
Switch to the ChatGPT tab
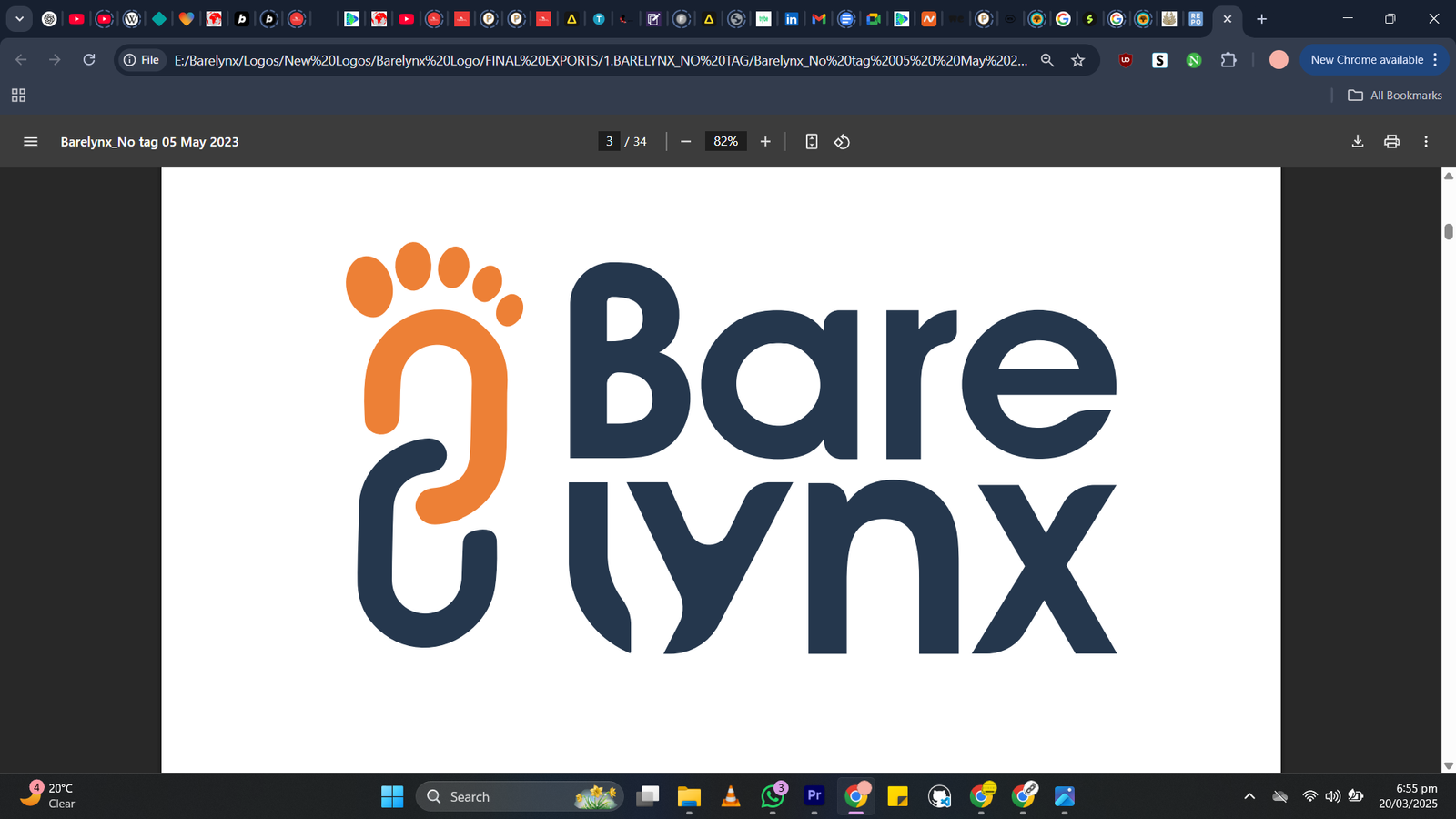(49, 18)
